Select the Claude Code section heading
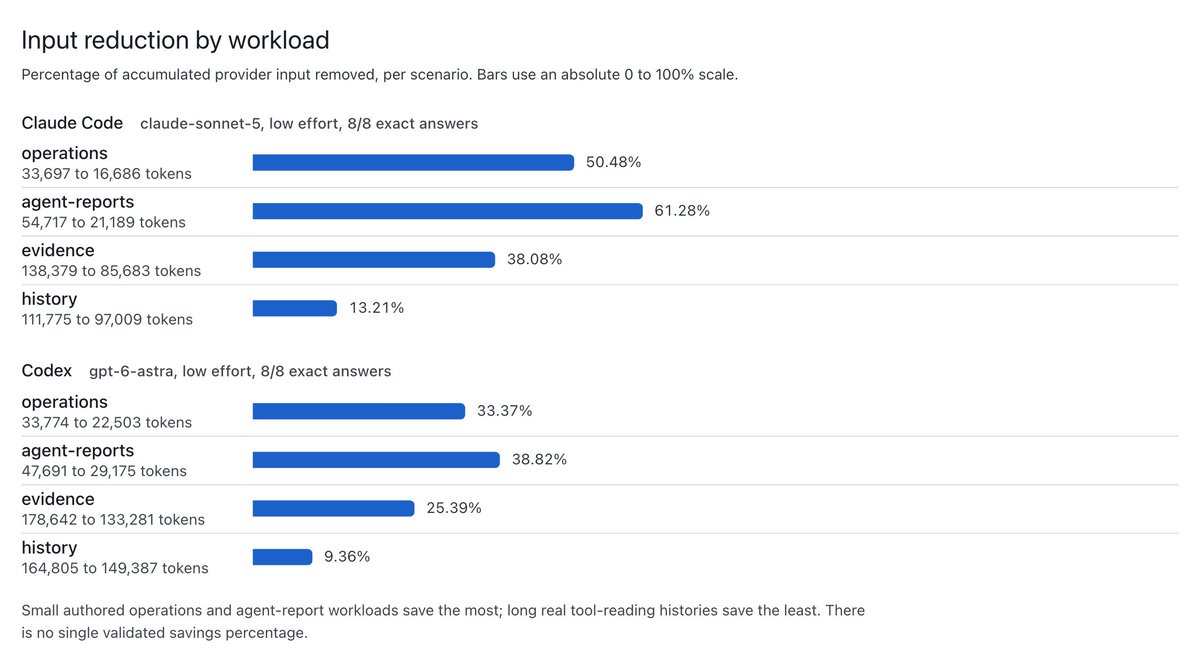This screenshot has width=1200, height=664. pyautogui.click(x=72, y=123)
